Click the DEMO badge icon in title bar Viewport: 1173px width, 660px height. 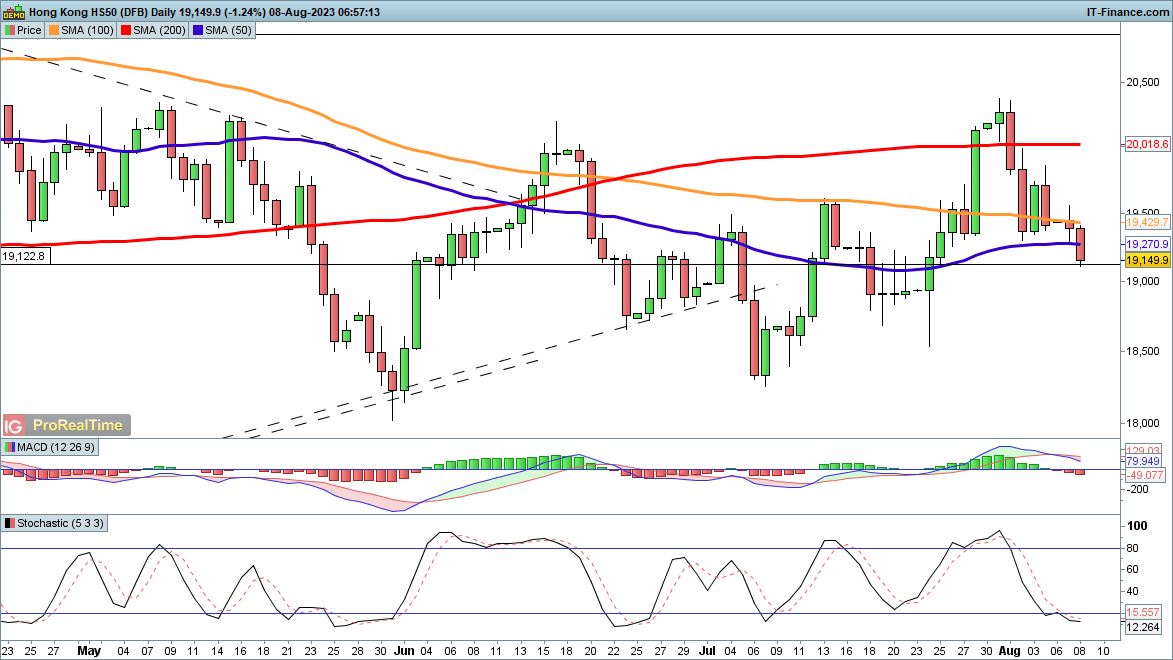13,12
